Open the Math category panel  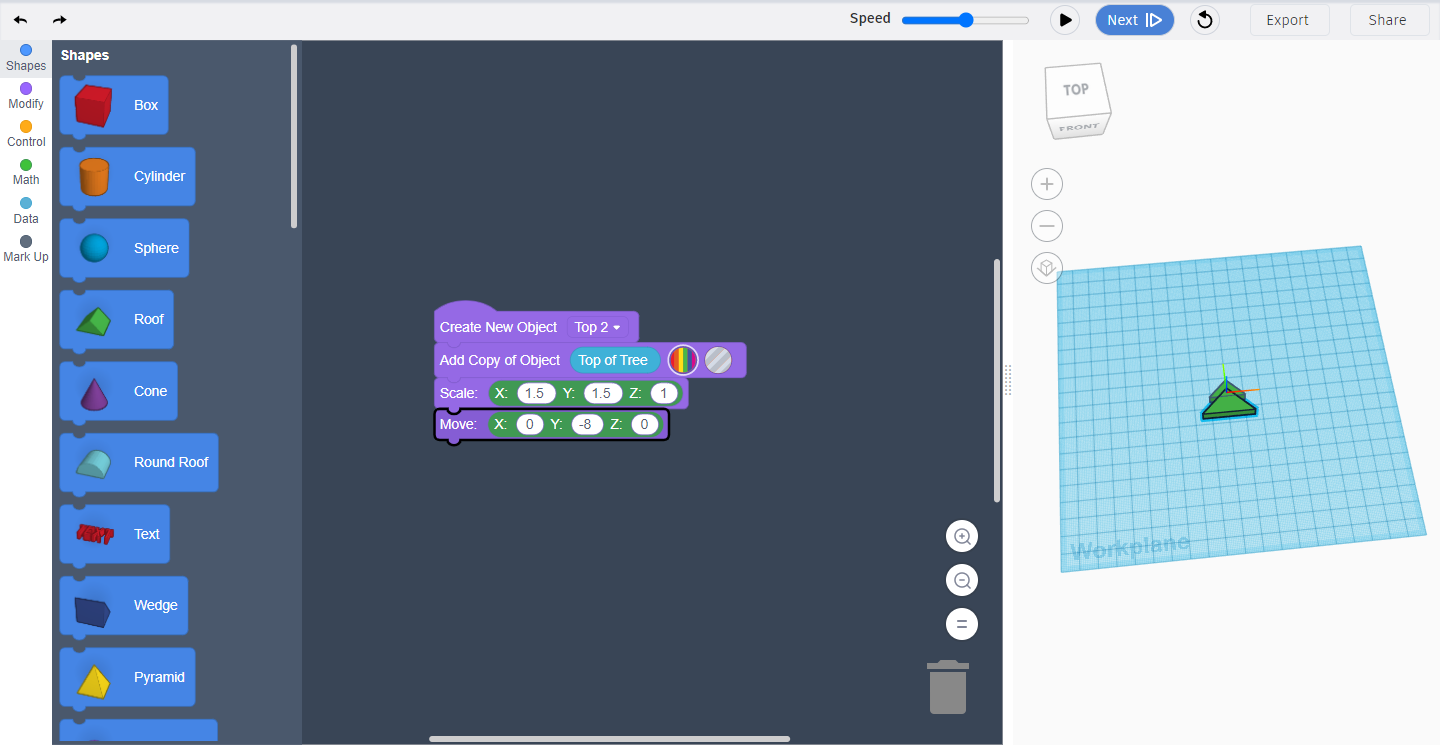point(25,169)
